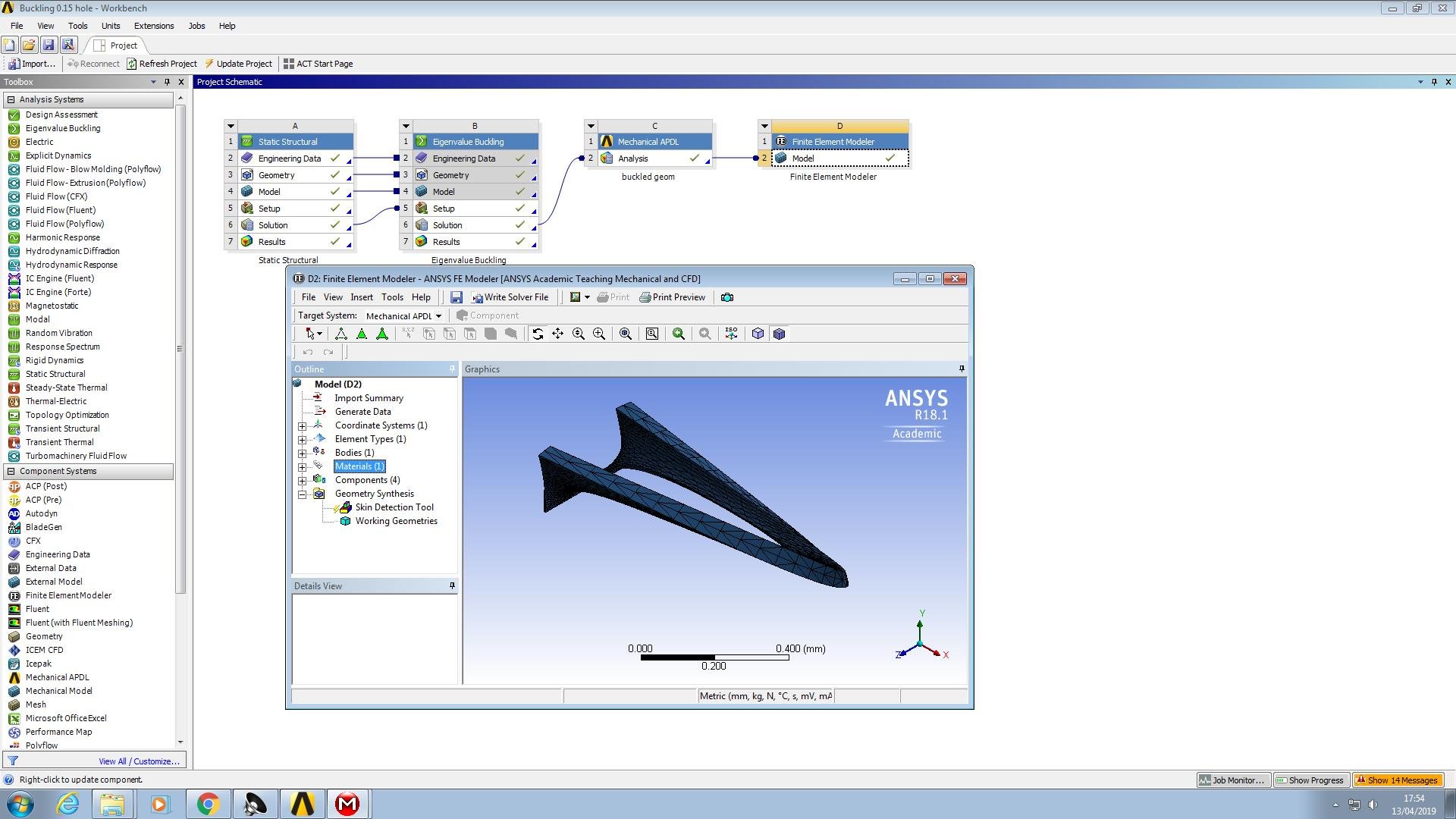Click the Zoom to Fit icon
The height and width of the screenshot is (819, 1456).
click(x=626, y=334)
